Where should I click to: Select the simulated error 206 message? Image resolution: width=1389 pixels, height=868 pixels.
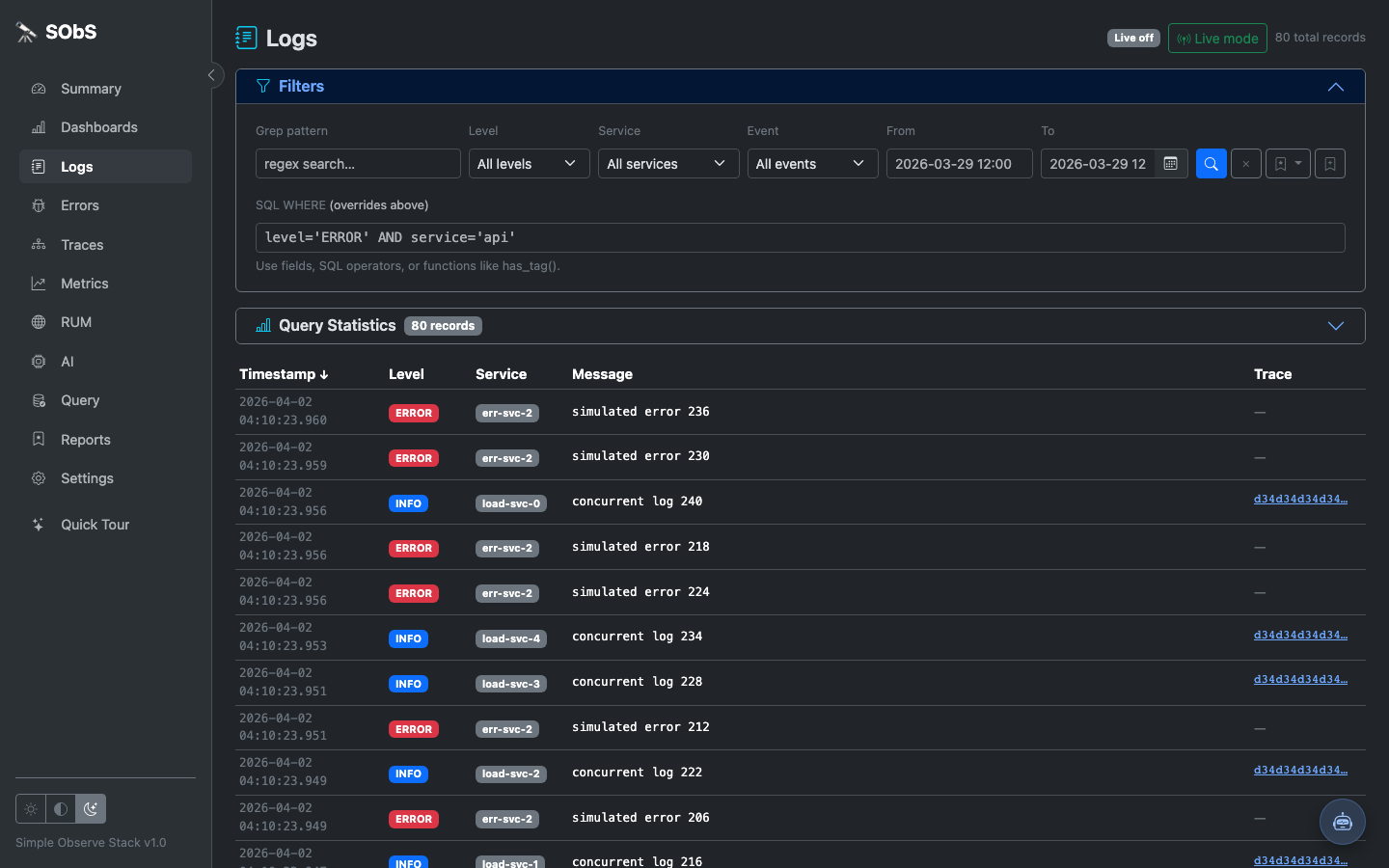click(640, 818)
